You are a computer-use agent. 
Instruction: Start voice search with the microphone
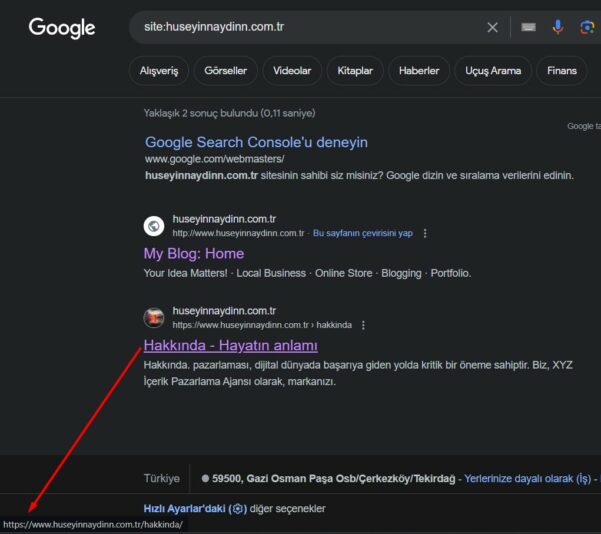[558, 27]
